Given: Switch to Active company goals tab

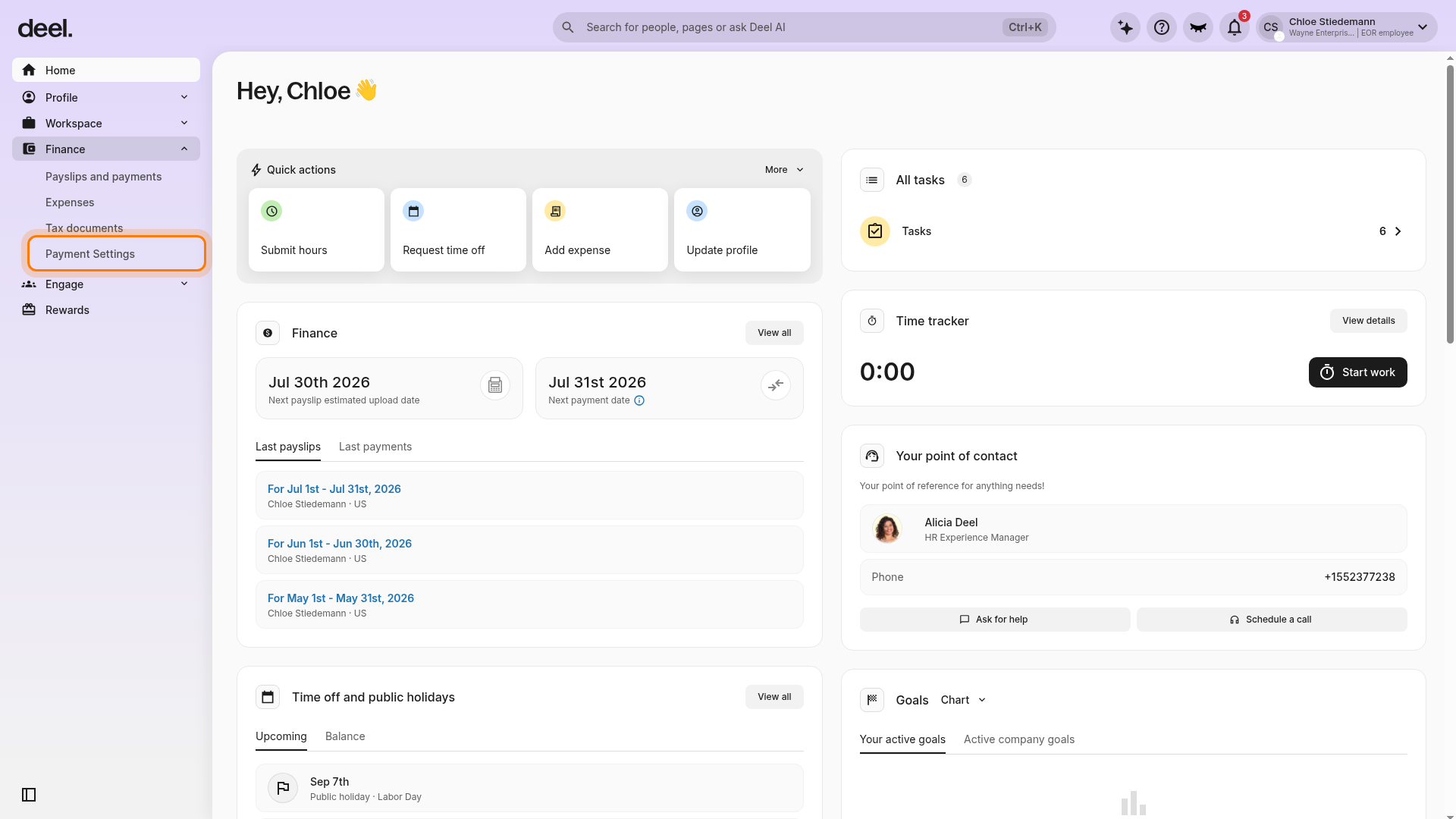Looking at the screenshot, I should click(1019, 739).
